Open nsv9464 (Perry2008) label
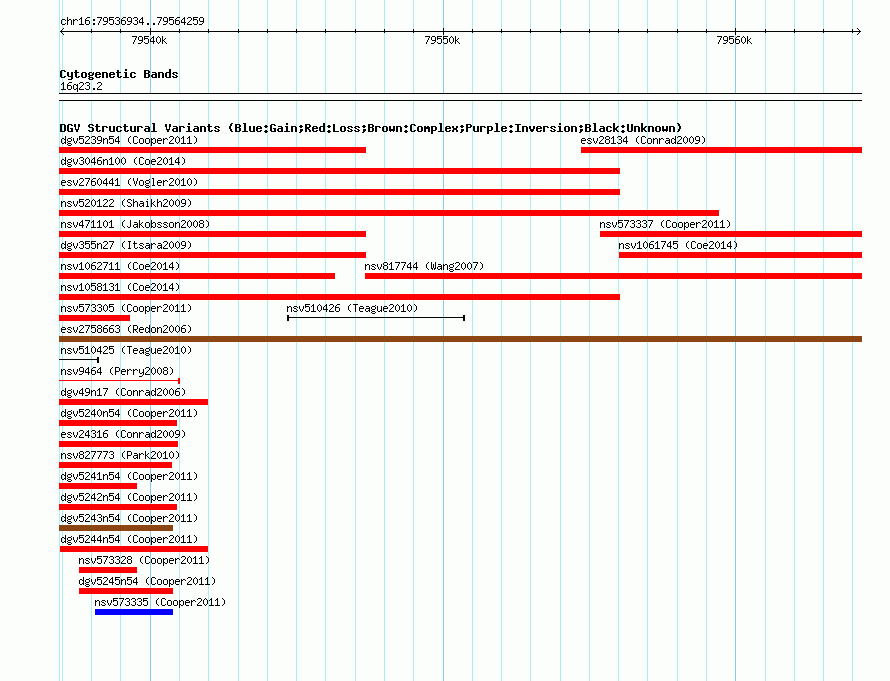This screenshot has width=890, height=681. [117, 371]
